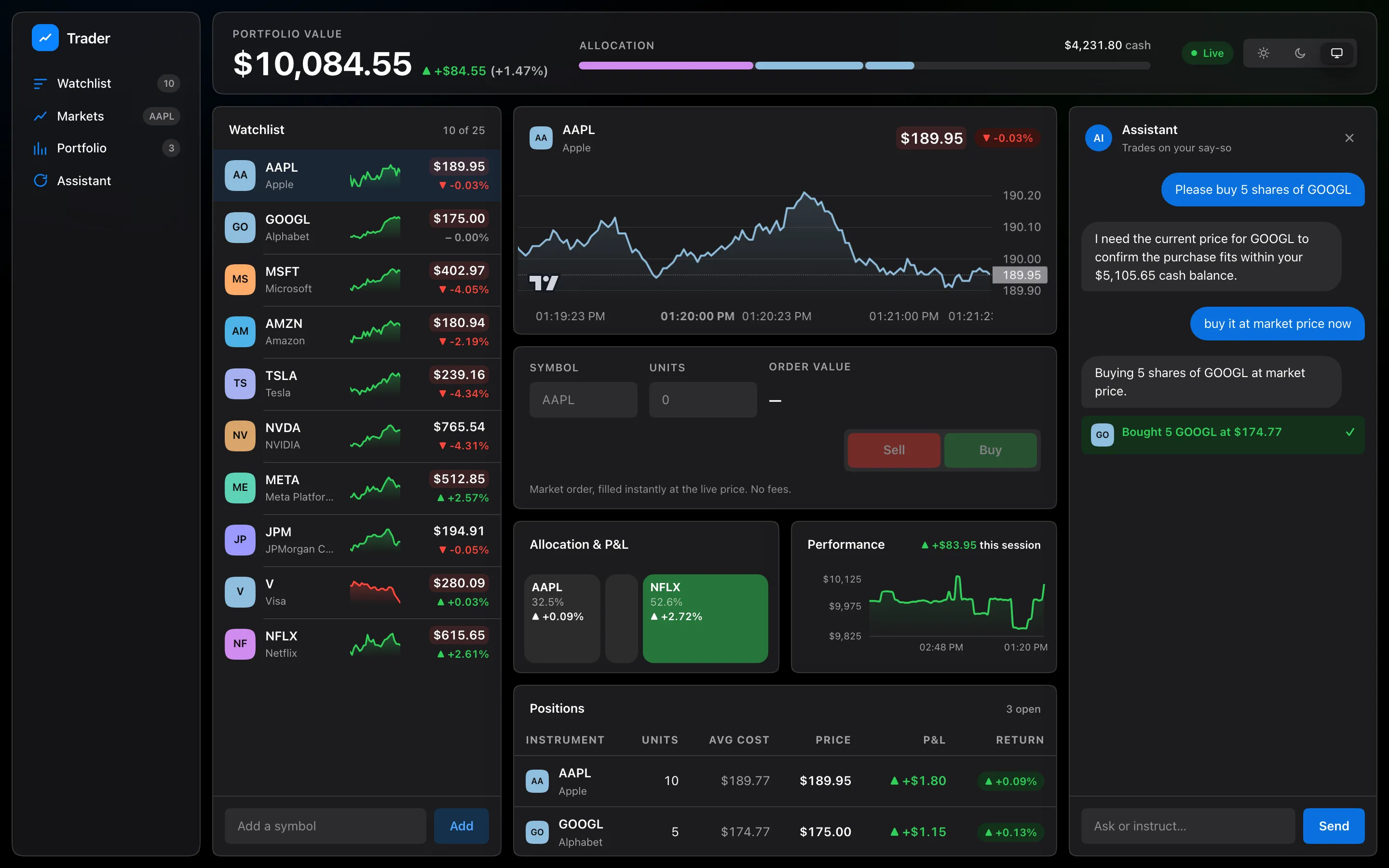Open AAPL position row

(x=785, y=781)
